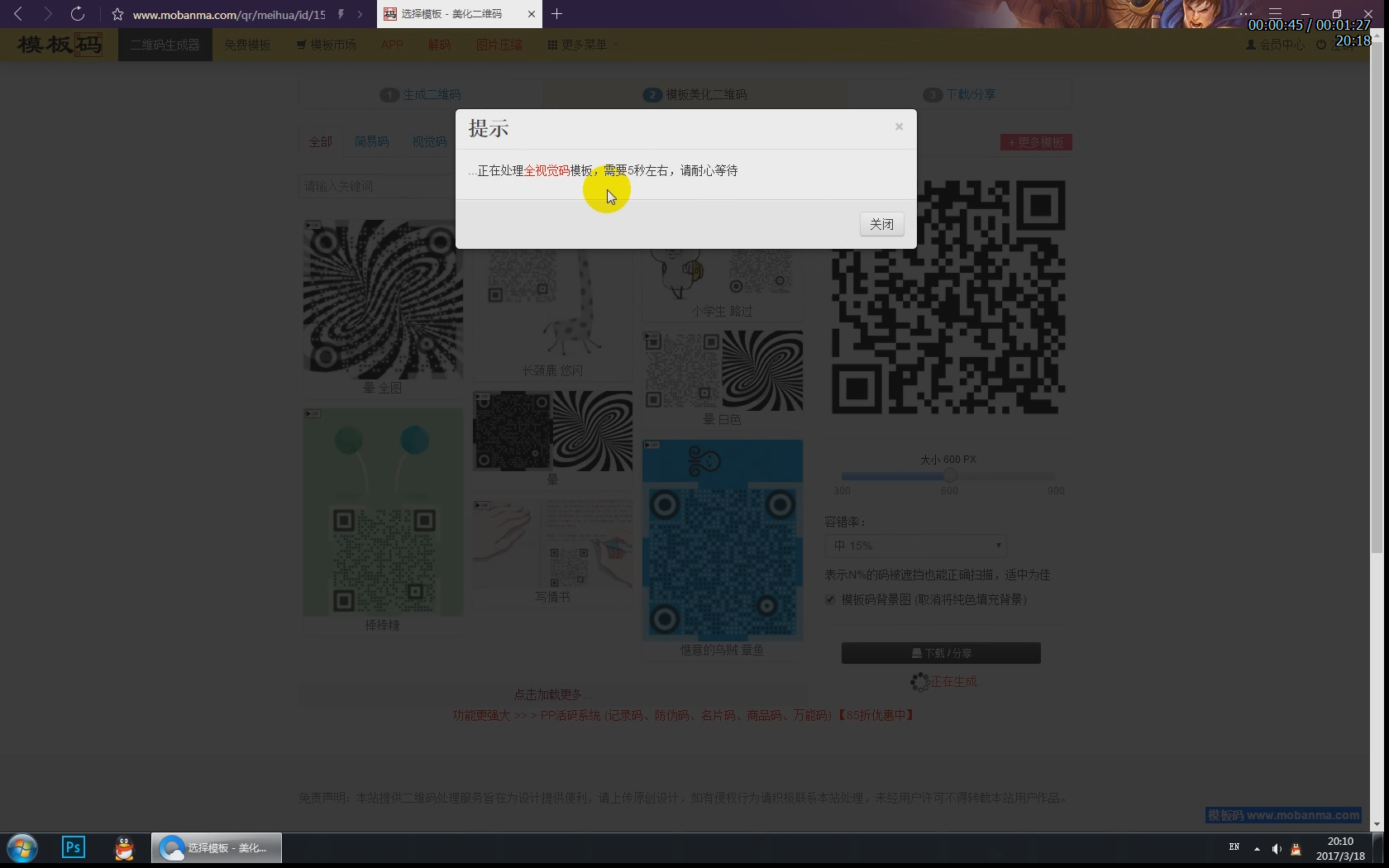Toggle the 模板码背景图 checkbox

click(830, 599)
